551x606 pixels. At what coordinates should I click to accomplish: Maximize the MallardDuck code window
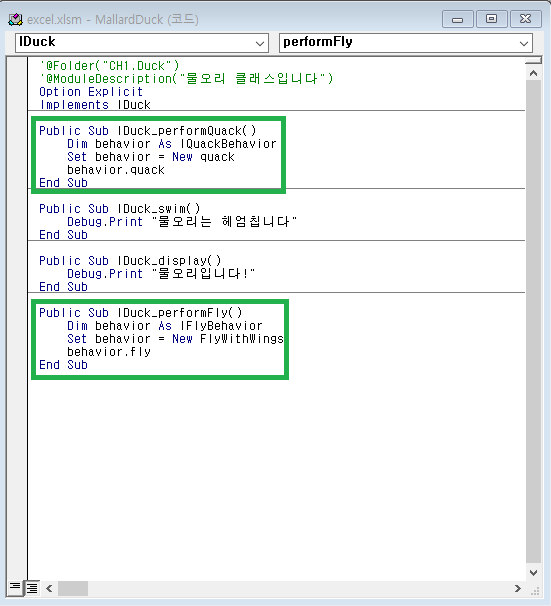click(x=491, y=19)
